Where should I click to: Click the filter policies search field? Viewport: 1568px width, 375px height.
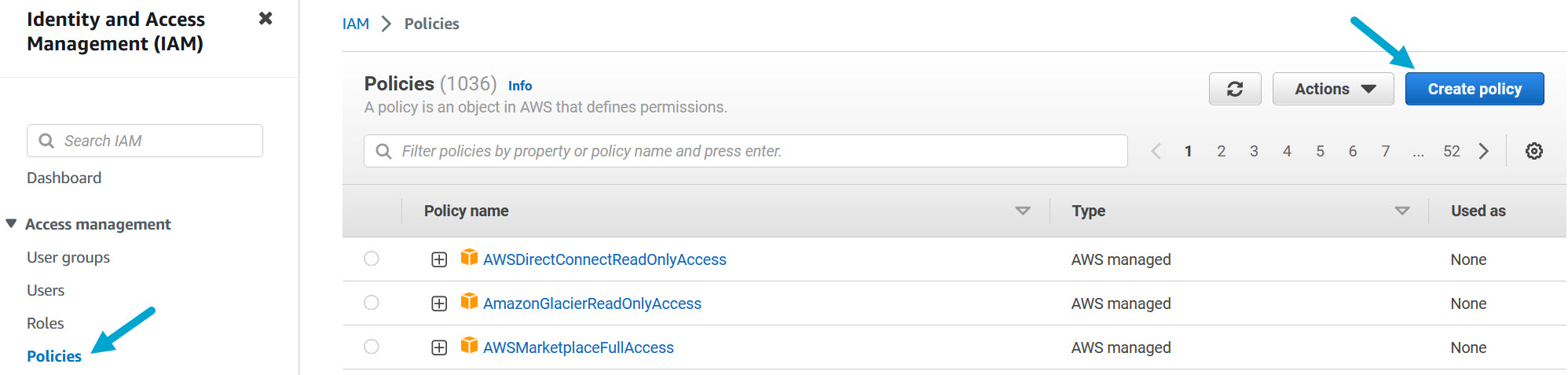coord(746,151)
